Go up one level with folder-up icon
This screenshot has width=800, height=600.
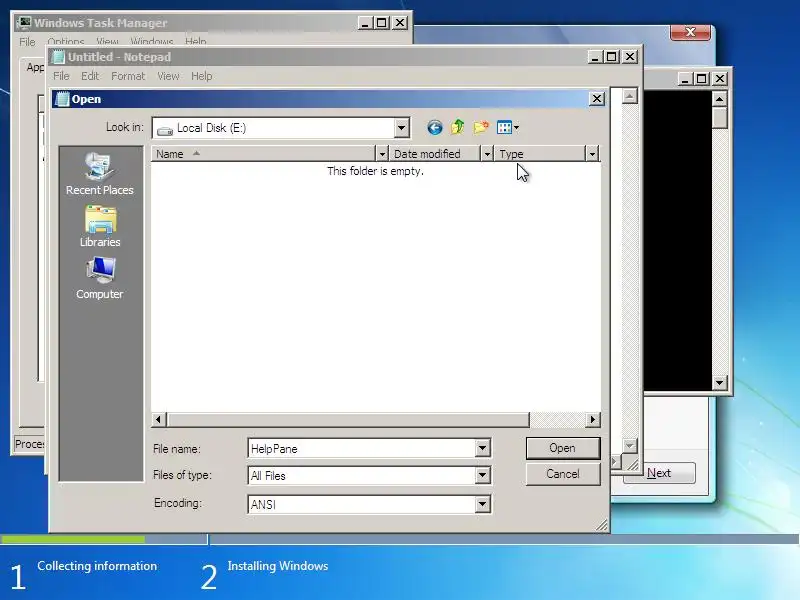point(458,127)
